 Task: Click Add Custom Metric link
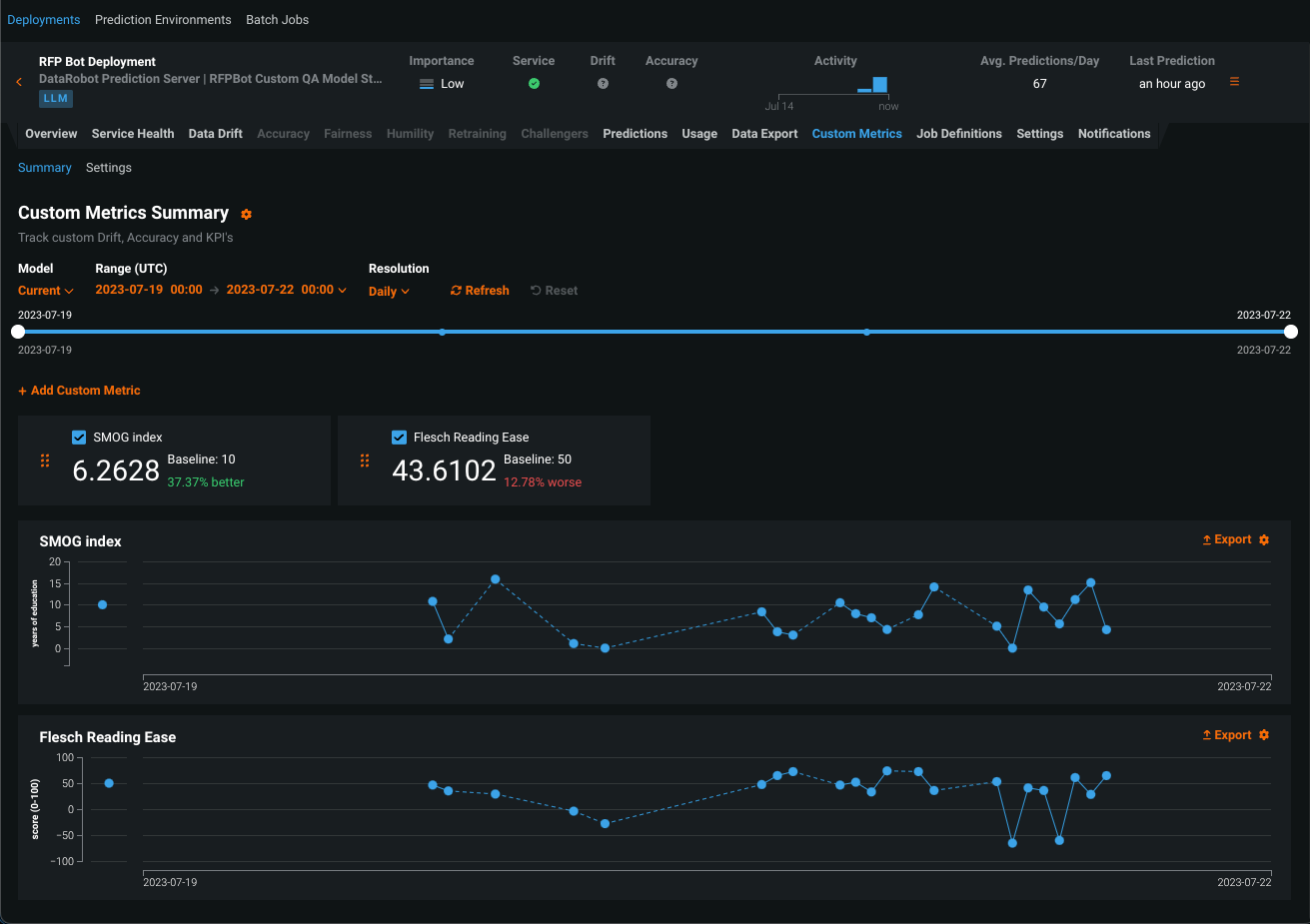tap(79, 391)
